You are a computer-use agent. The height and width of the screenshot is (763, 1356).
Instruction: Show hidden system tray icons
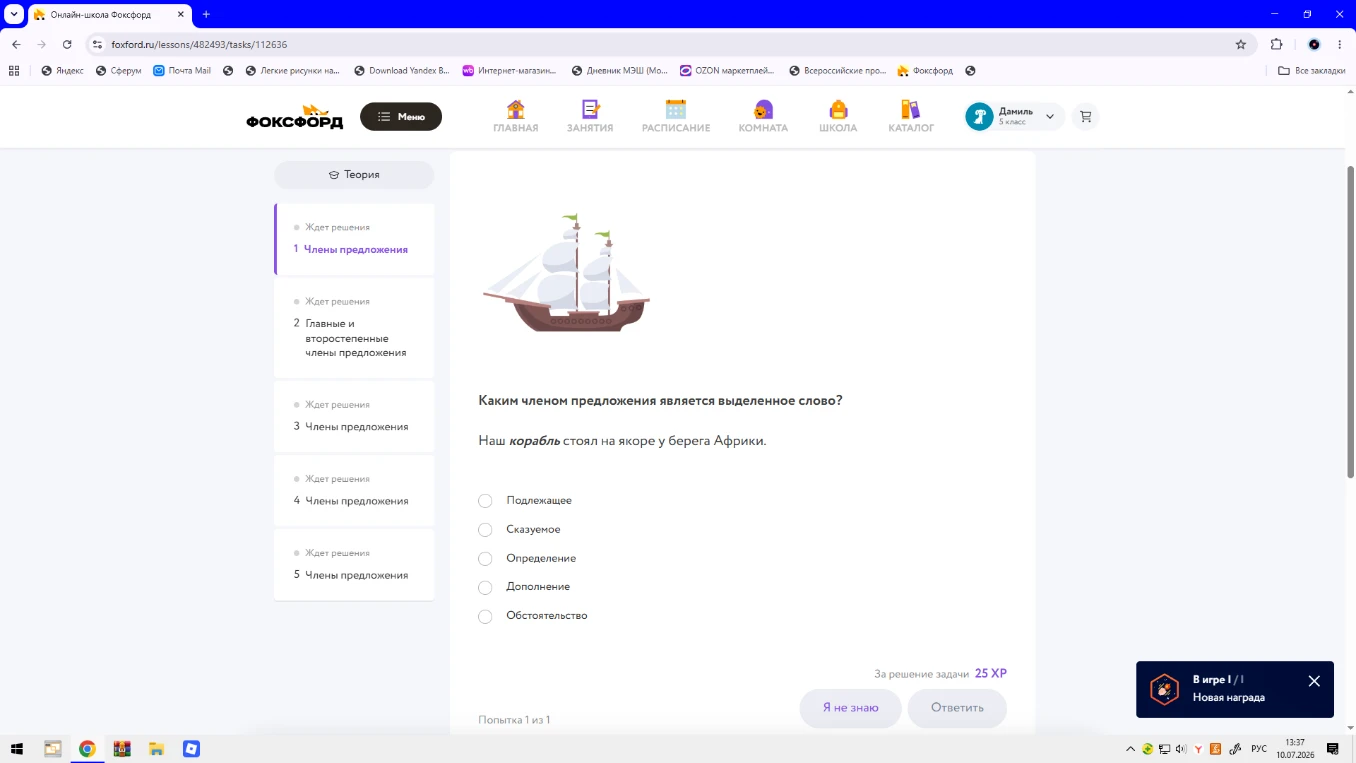point(1131,749)
